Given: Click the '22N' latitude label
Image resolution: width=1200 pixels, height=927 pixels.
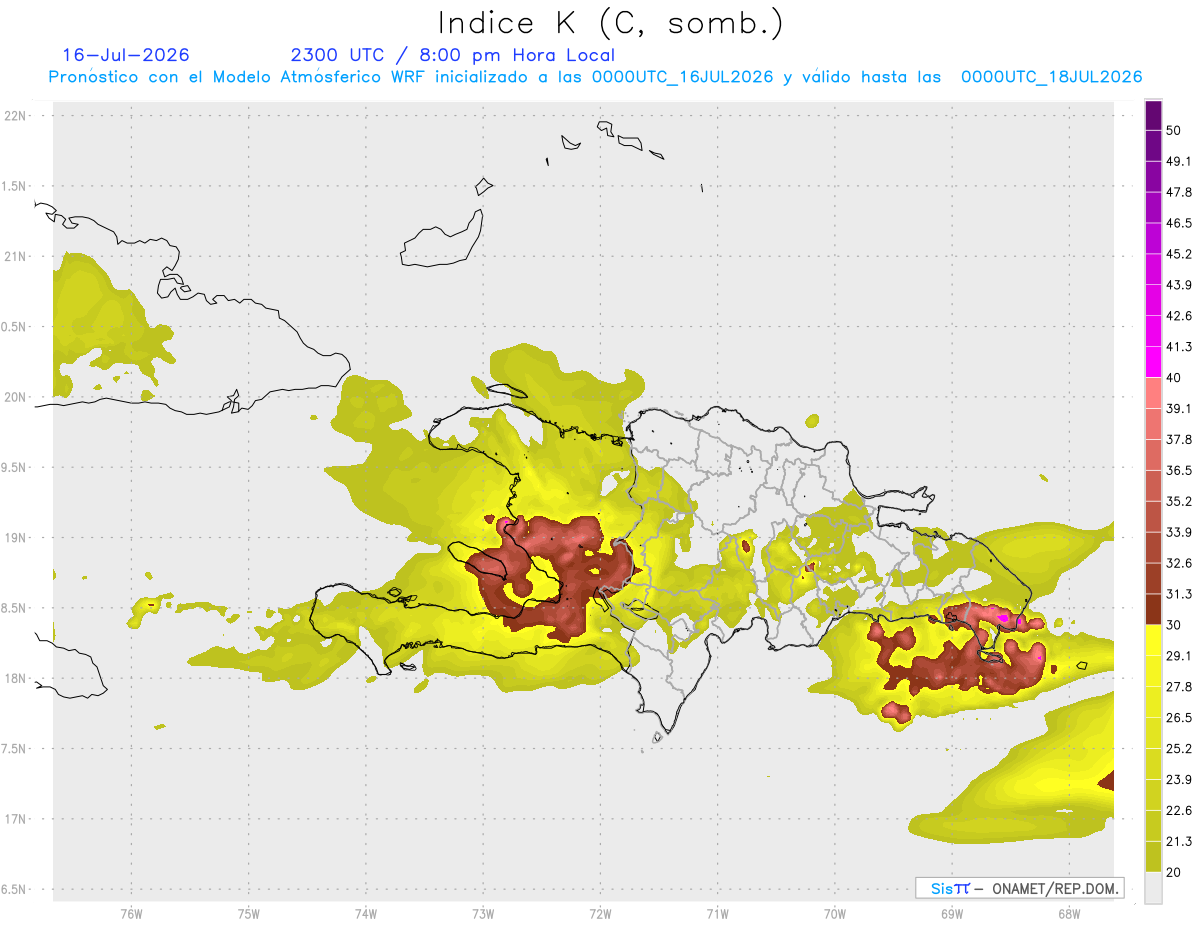Looking at the screenshot, I should [x=16, y=116].
